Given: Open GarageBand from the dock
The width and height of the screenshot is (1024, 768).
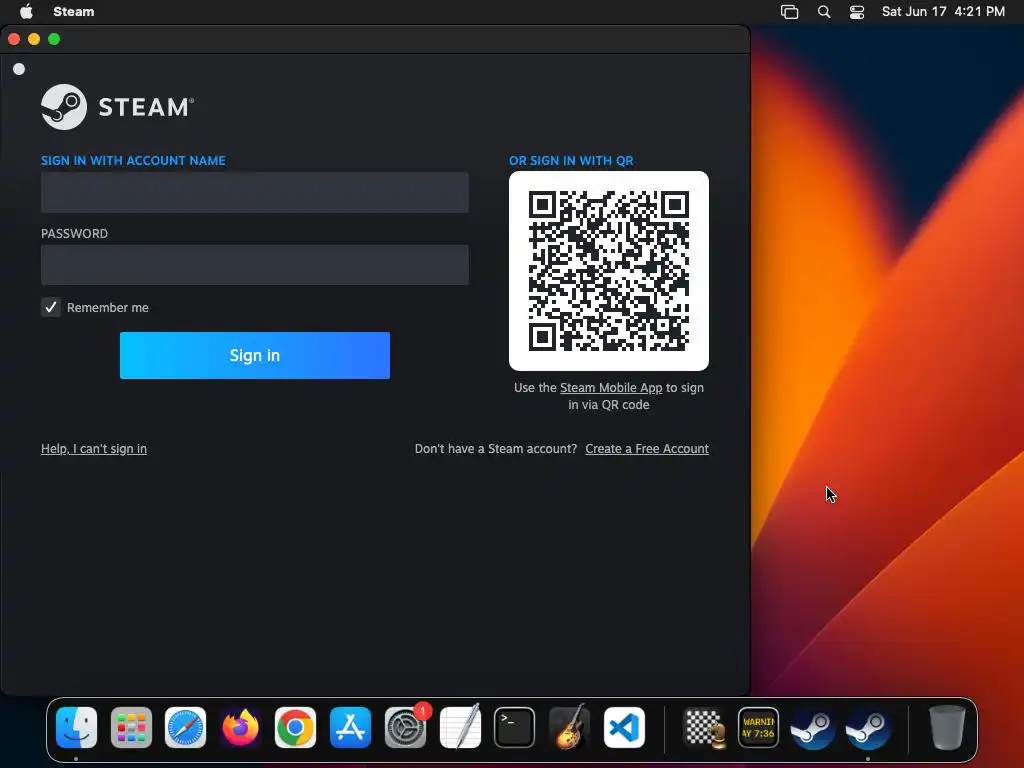Looking at the screenshot, I should pyautogui.click(x=569, y=728).
